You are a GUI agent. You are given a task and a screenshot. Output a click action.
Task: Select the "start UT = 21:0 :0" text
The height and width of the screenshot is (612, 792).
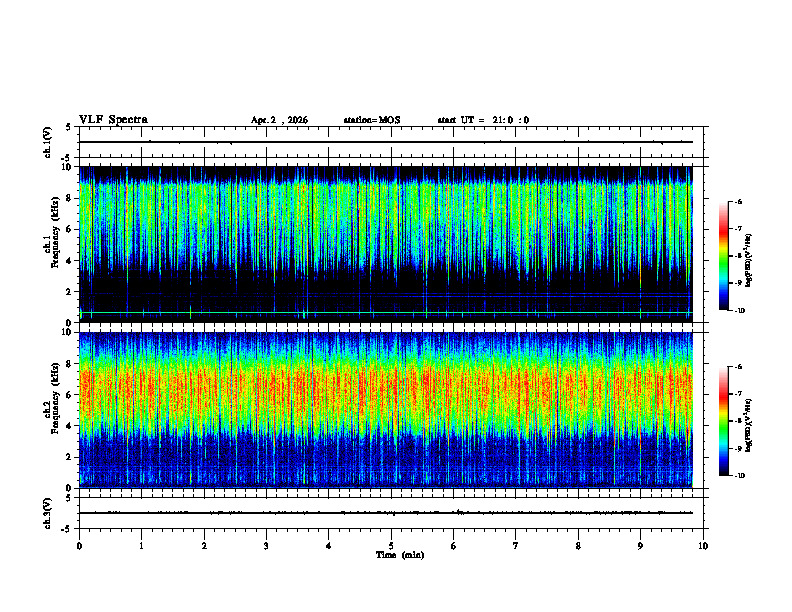[x=483, y=120]
